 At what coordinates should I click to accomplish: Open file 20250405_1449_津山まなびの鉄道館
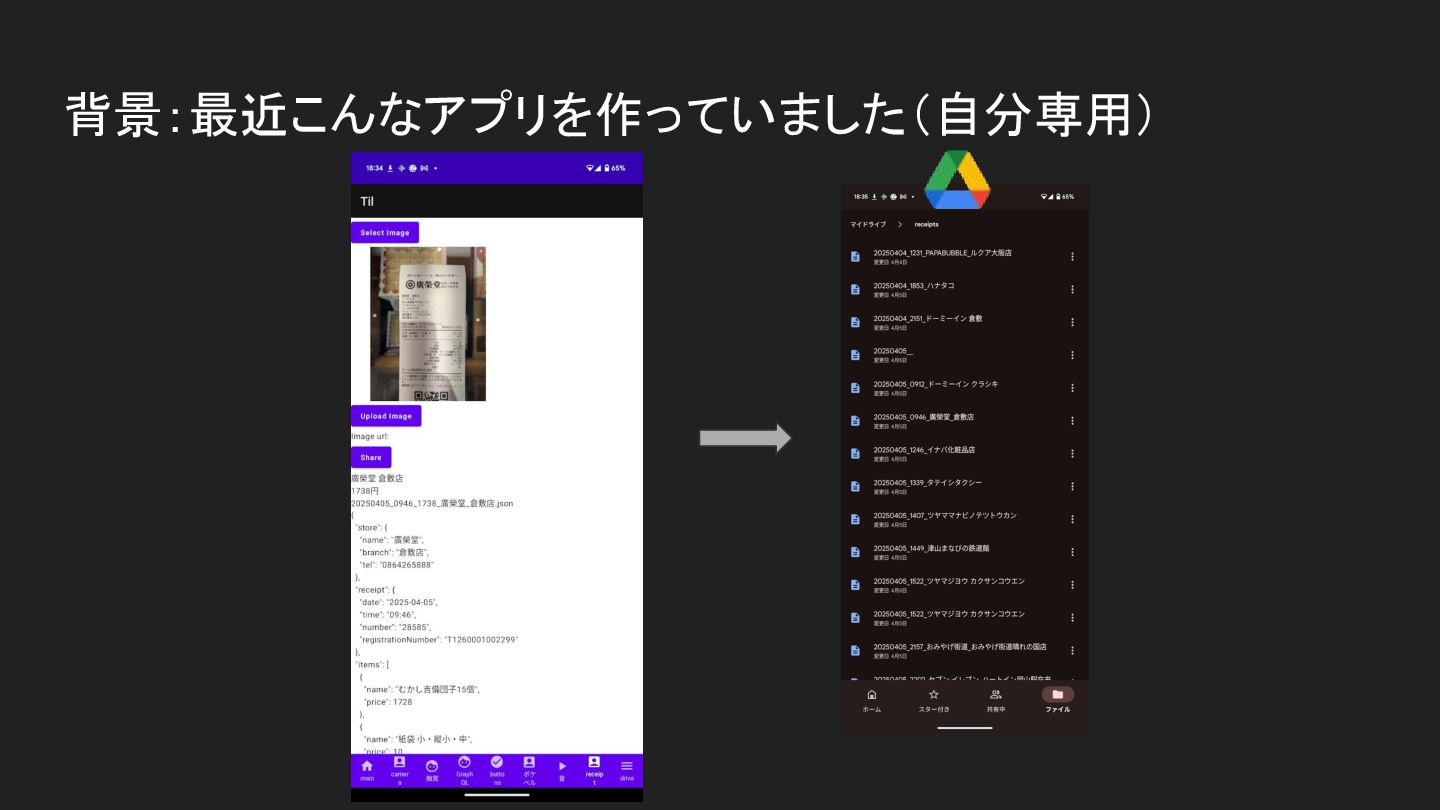coord(964,552)
